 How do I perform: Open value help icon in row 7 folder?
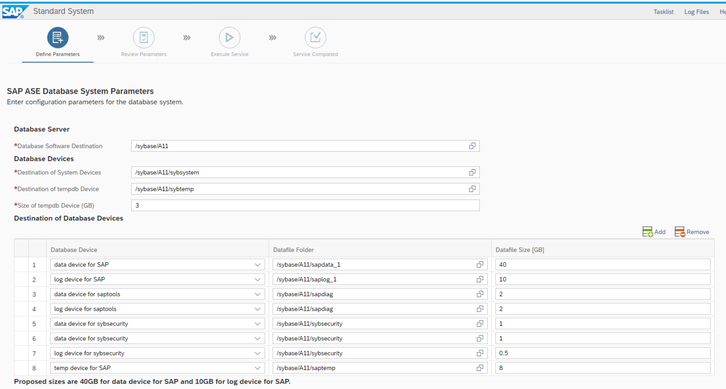[x=480, y=353]
